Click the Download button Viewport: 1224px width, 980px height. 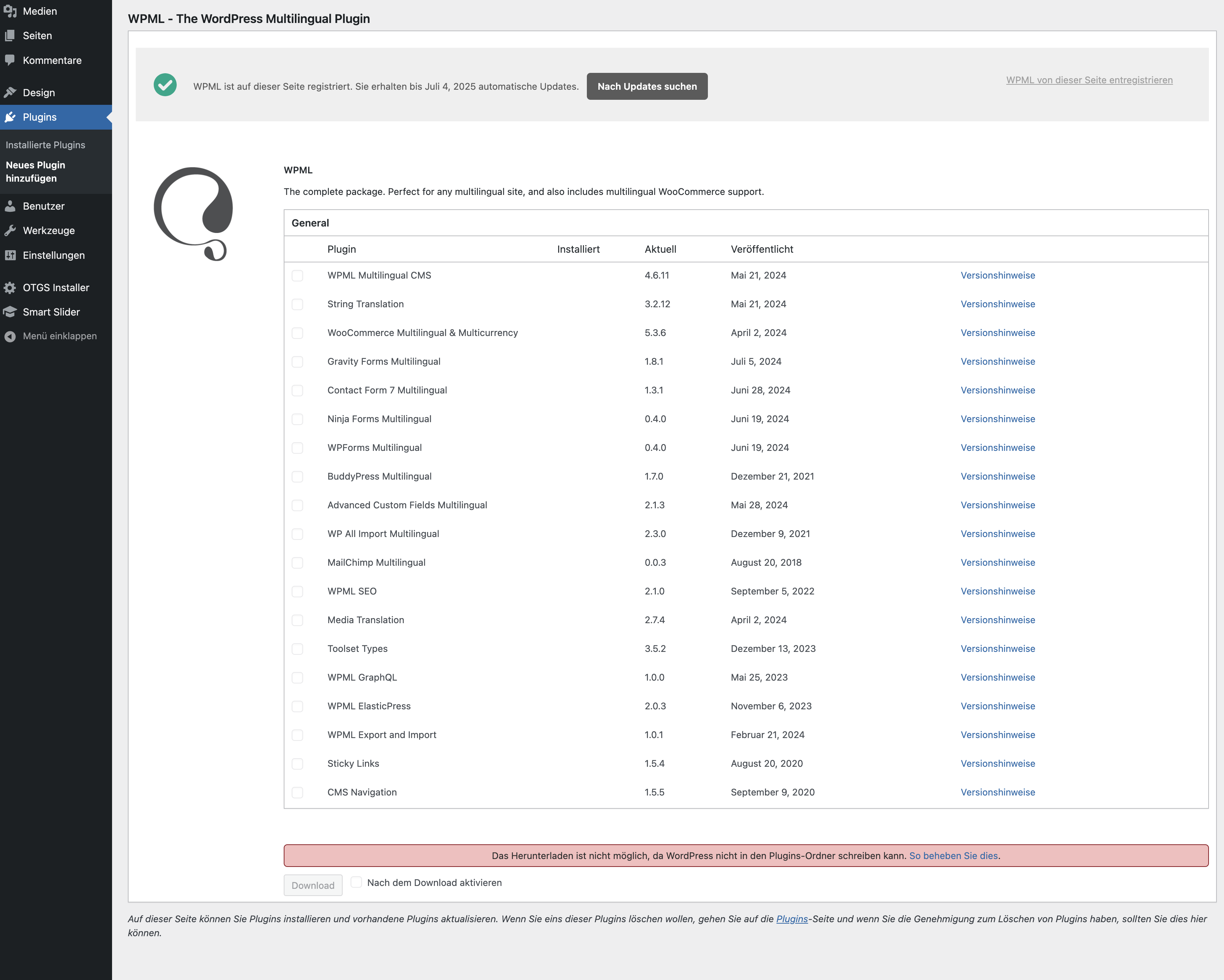coord(313,885)
